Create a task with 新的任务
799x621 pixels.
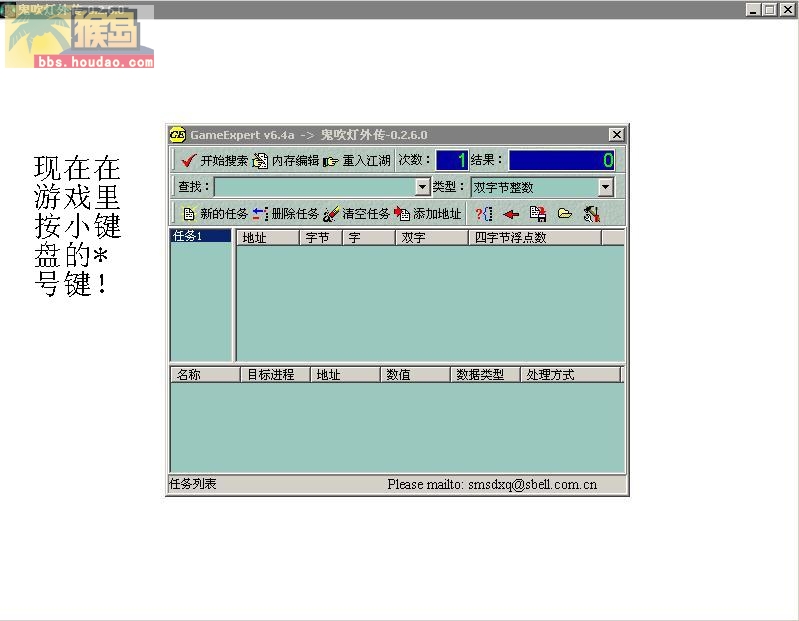pos(215,213)
